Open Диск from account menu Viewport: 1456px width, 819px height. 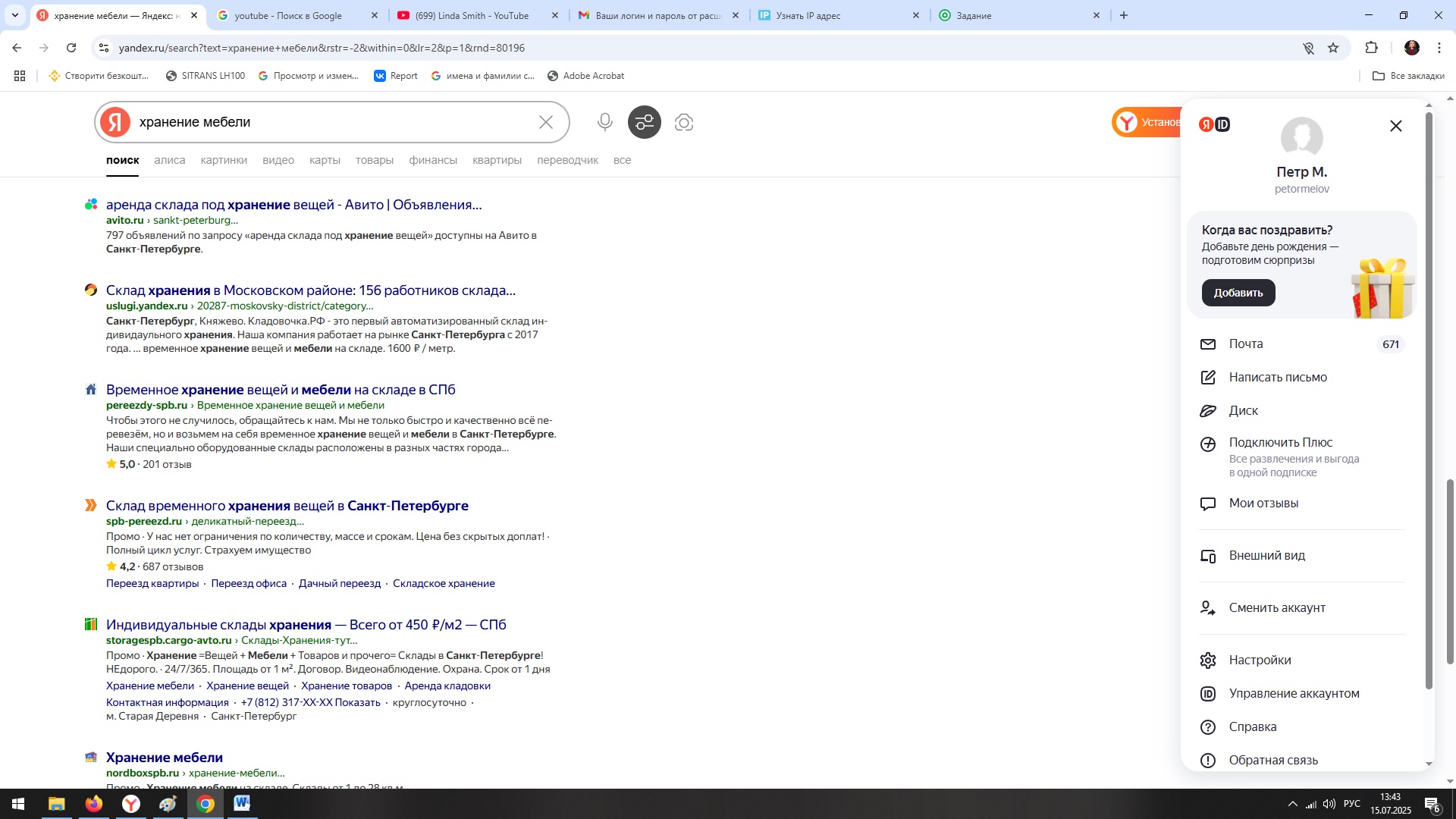[x=1302, y=411]
